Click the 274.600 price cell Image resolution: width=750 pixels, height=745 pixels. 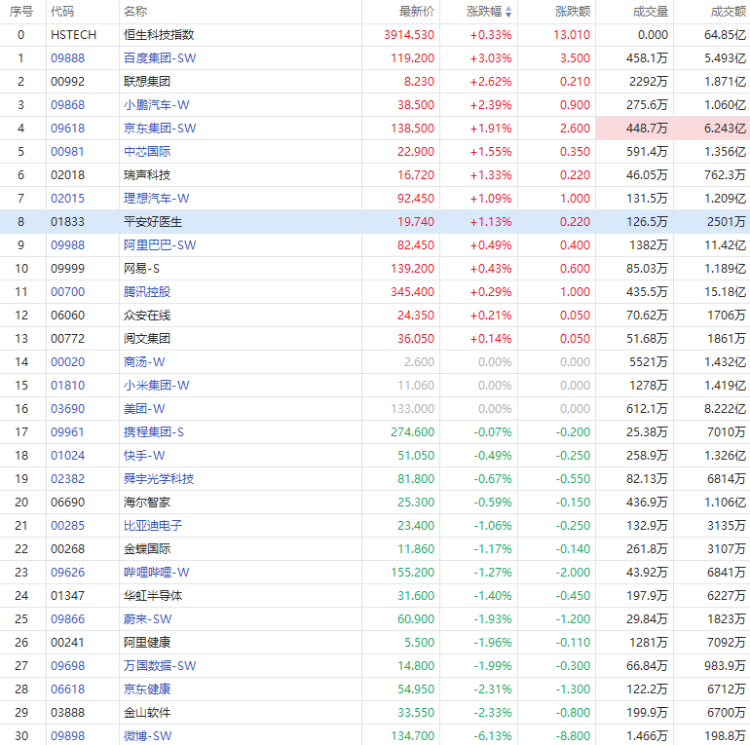click(412, 432)
